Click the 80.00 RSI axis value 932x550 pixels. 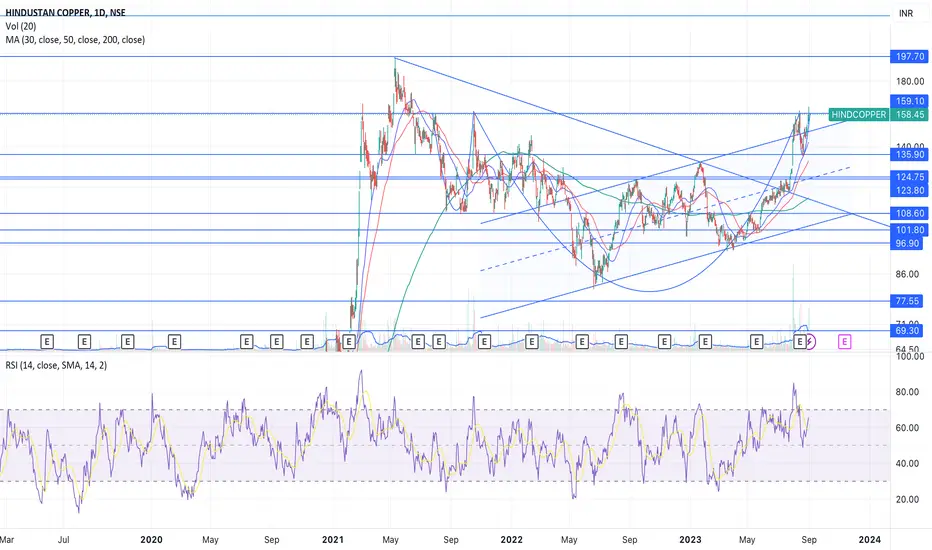pos(908,392)
